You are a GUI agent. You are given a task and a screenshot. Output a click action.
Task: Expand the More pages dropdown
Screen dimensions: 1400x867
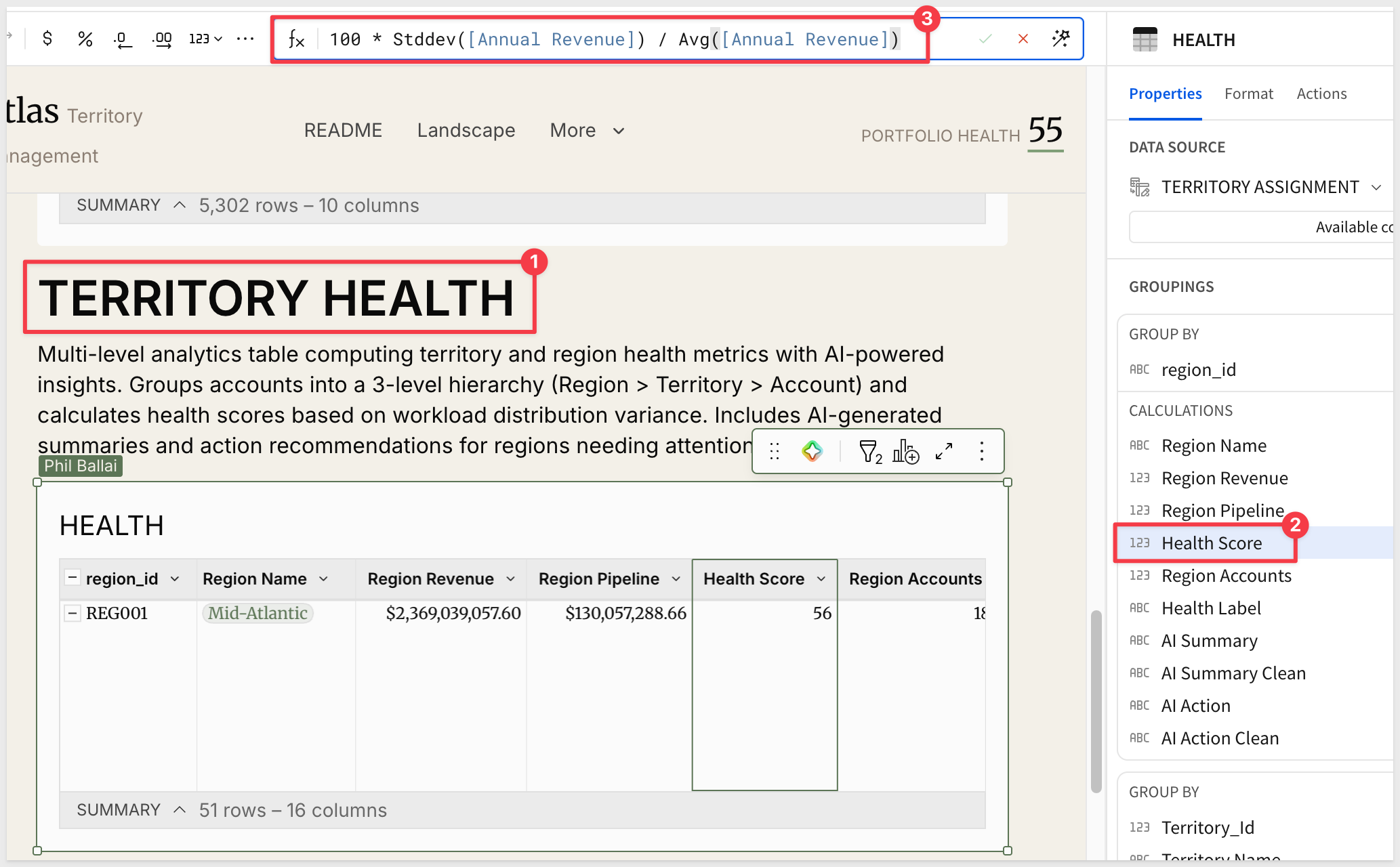point(588,130)
